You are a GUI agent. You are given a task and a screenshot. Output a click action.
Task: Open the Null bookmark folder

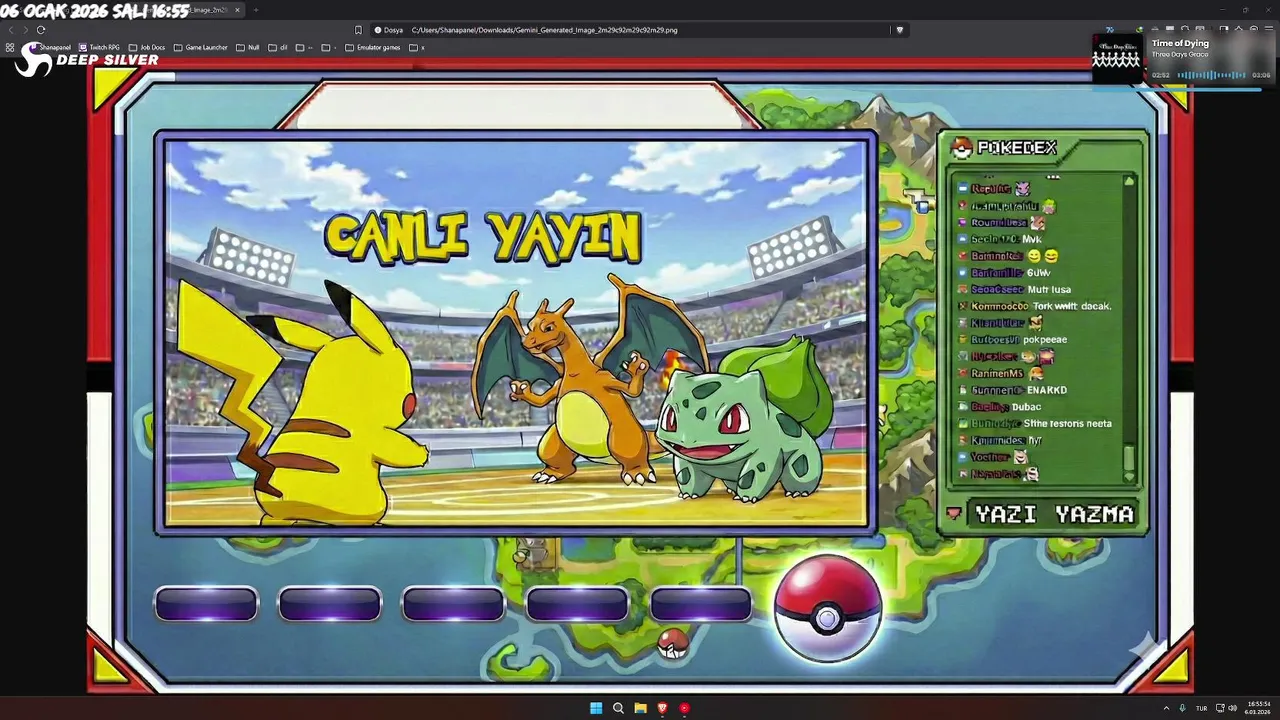(247, 47)
